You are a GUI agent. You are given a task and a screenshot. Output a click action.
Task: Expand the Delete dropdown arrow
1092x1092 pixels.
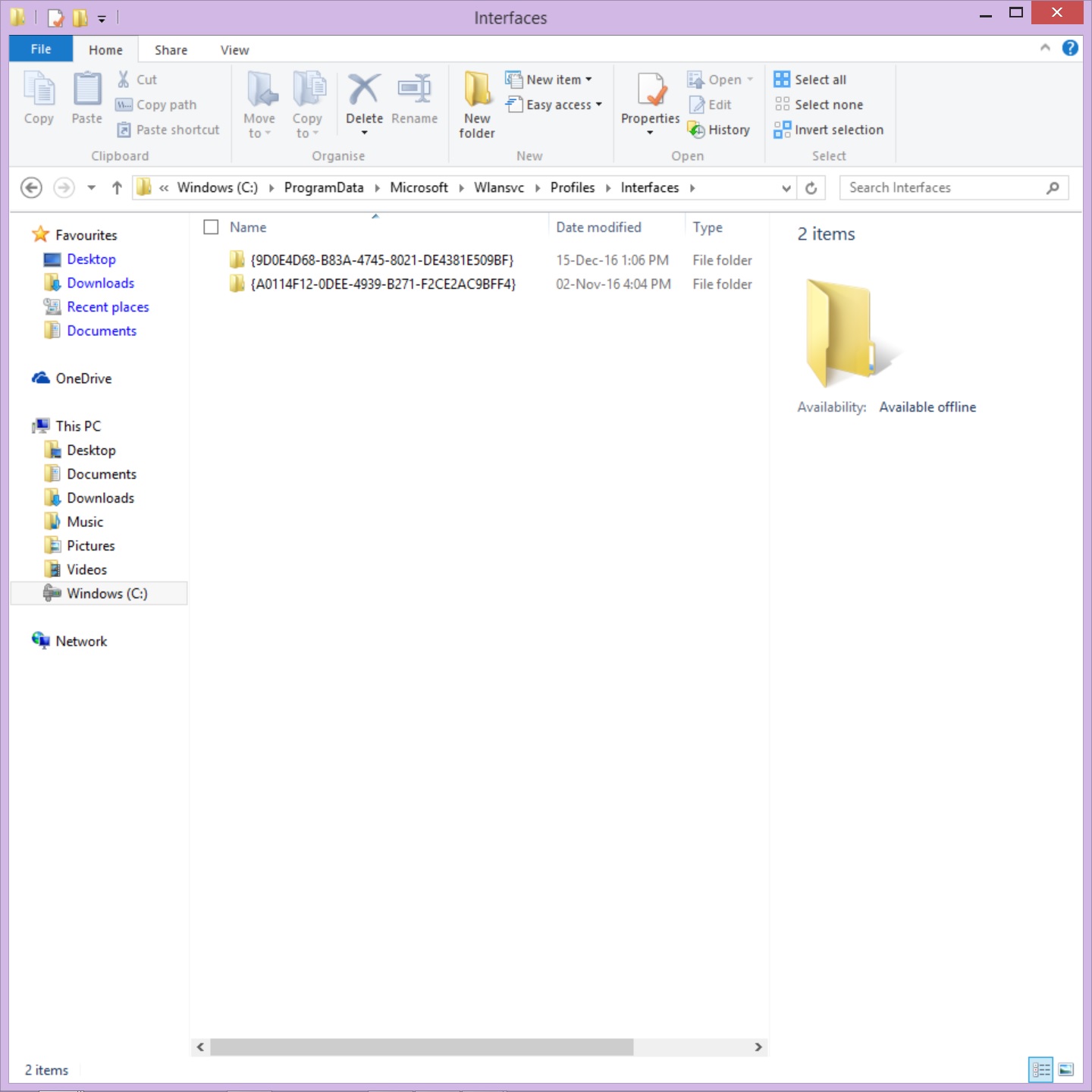pyautogui.click(x=364, y=133)
